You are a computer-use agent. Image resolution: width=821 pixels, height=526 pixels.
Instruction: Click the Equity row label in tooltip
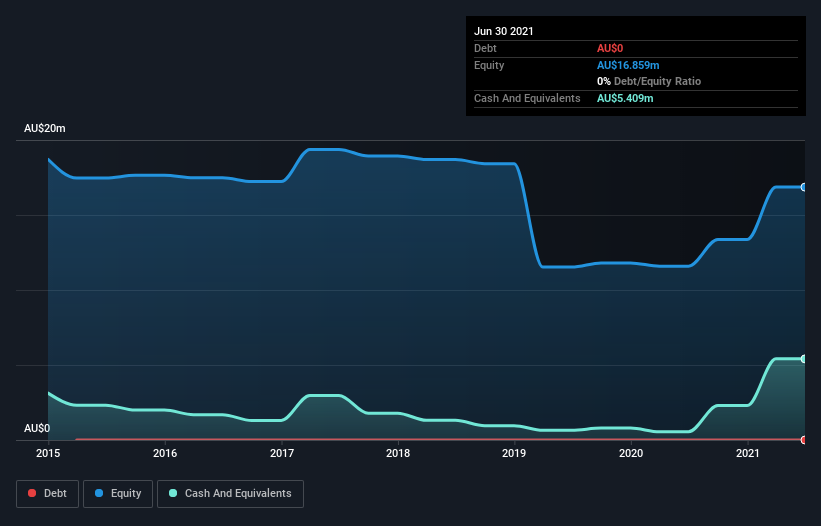coord(489,65)
